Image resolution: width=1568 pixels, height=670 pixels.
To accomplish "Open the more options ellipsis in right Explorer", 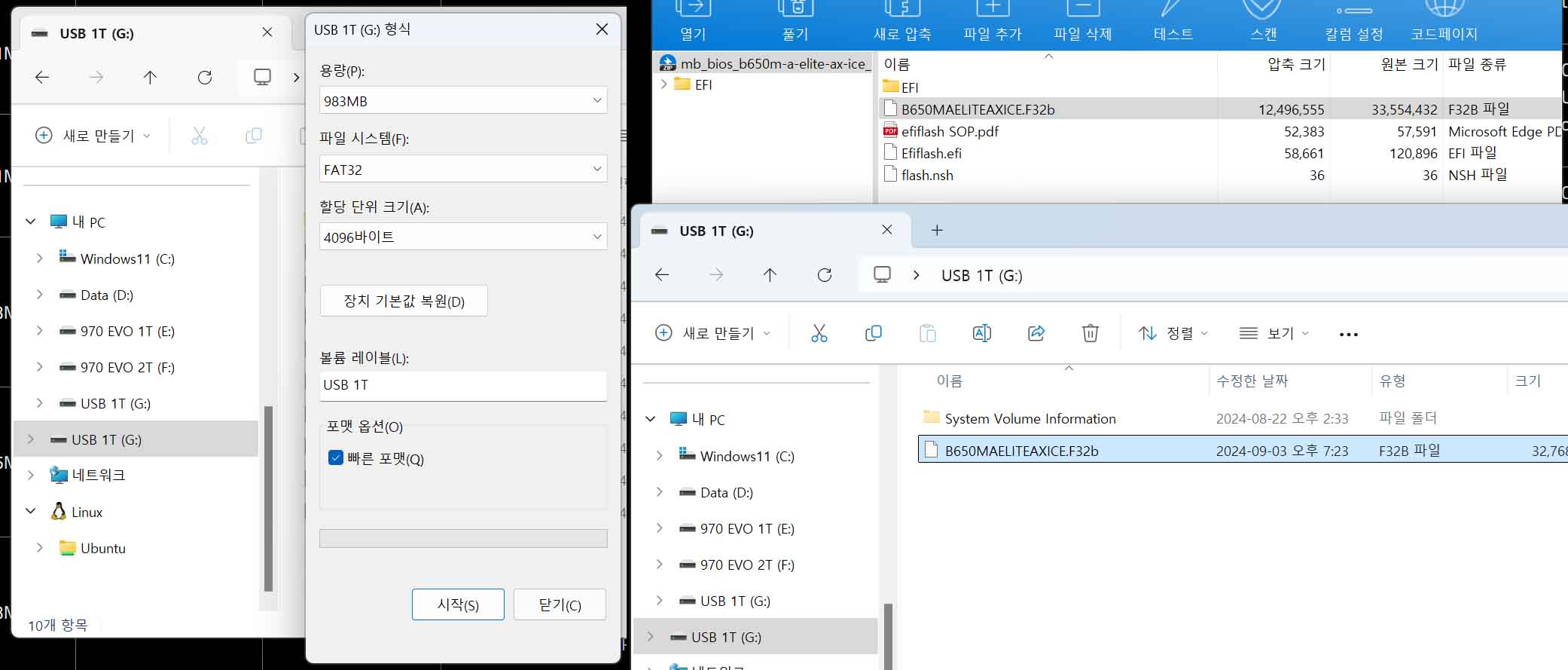I will (x=1349, y=334).
